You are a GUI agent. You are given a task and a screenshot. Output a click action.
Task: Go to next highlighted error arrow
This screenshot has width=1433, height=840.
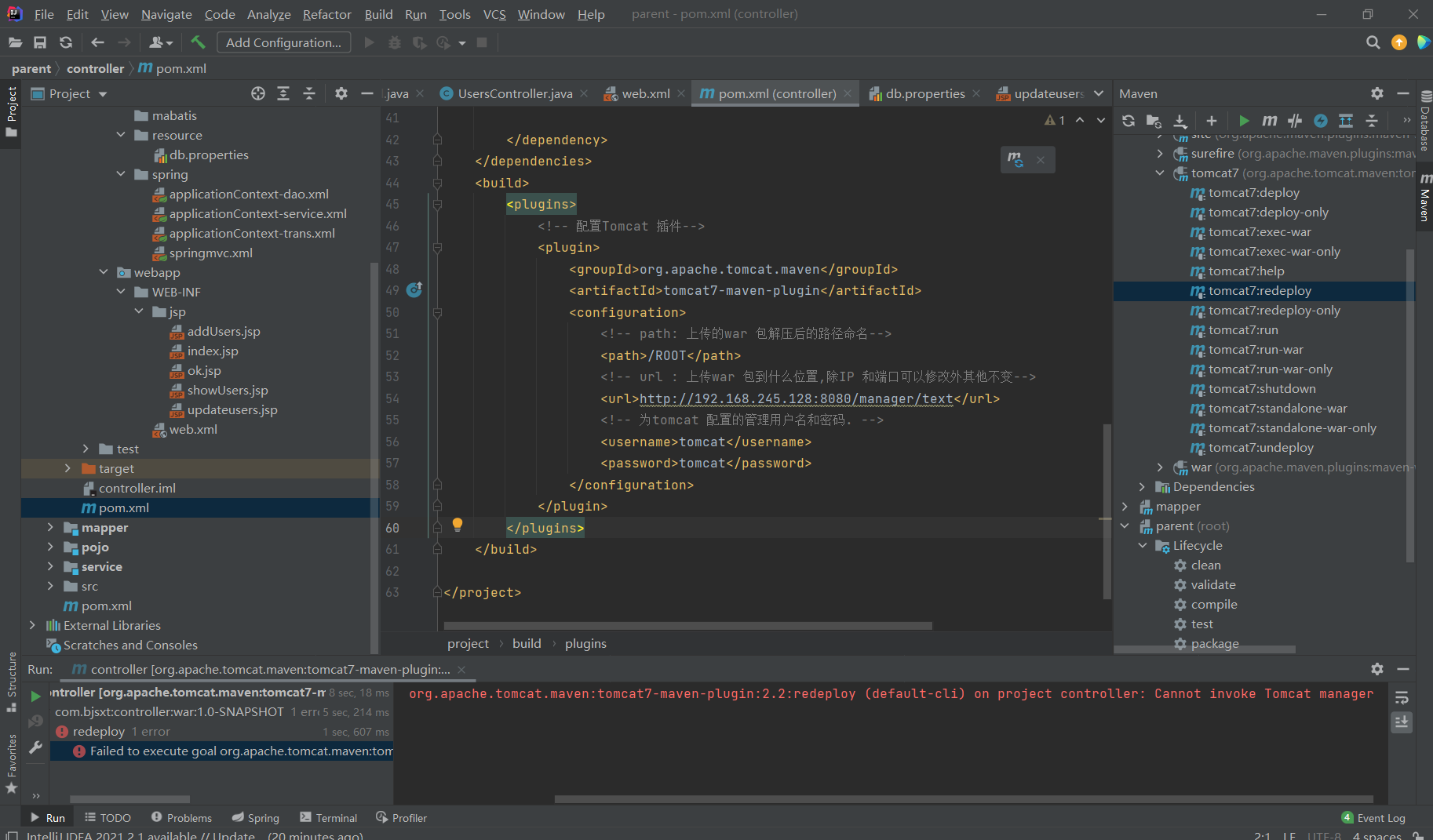coord(1101,120)
